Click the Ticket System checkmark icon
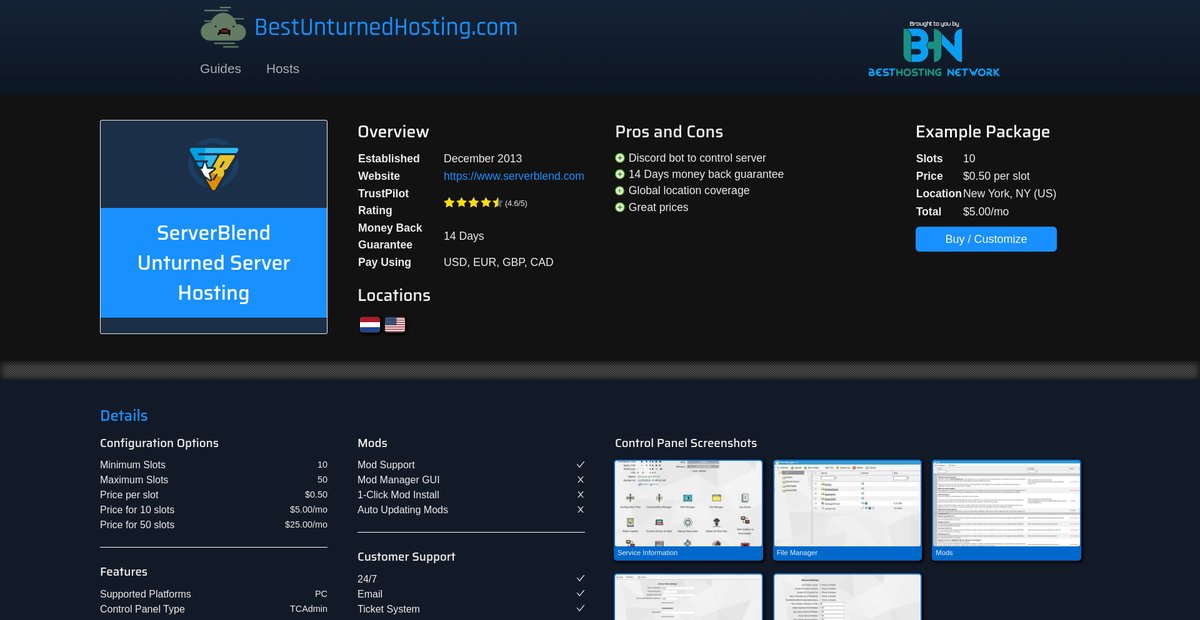 (580, 609)
